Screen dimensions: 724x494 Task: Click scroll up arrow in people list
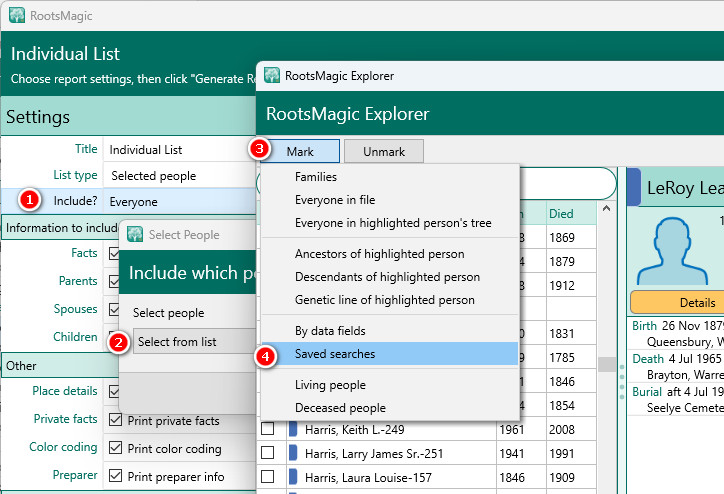pos(607,209)
